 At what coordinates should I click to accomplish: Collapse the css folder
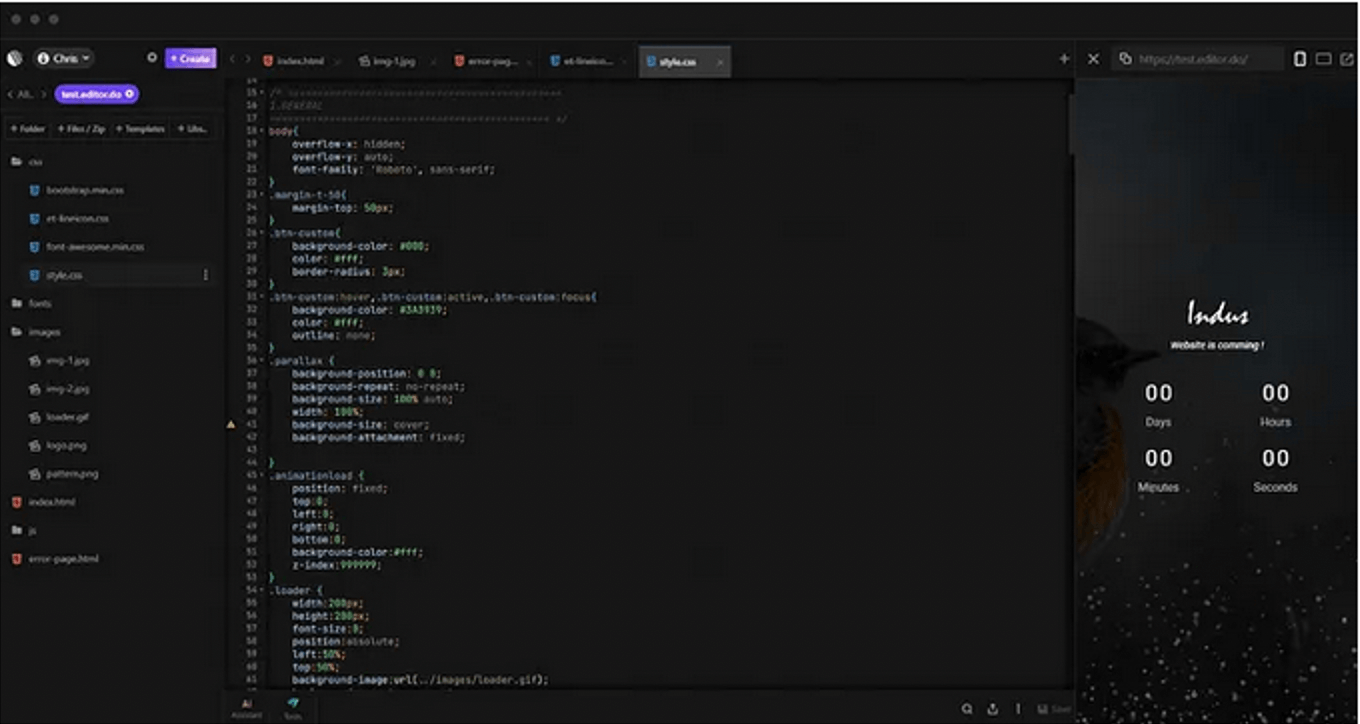pos(28,162)
